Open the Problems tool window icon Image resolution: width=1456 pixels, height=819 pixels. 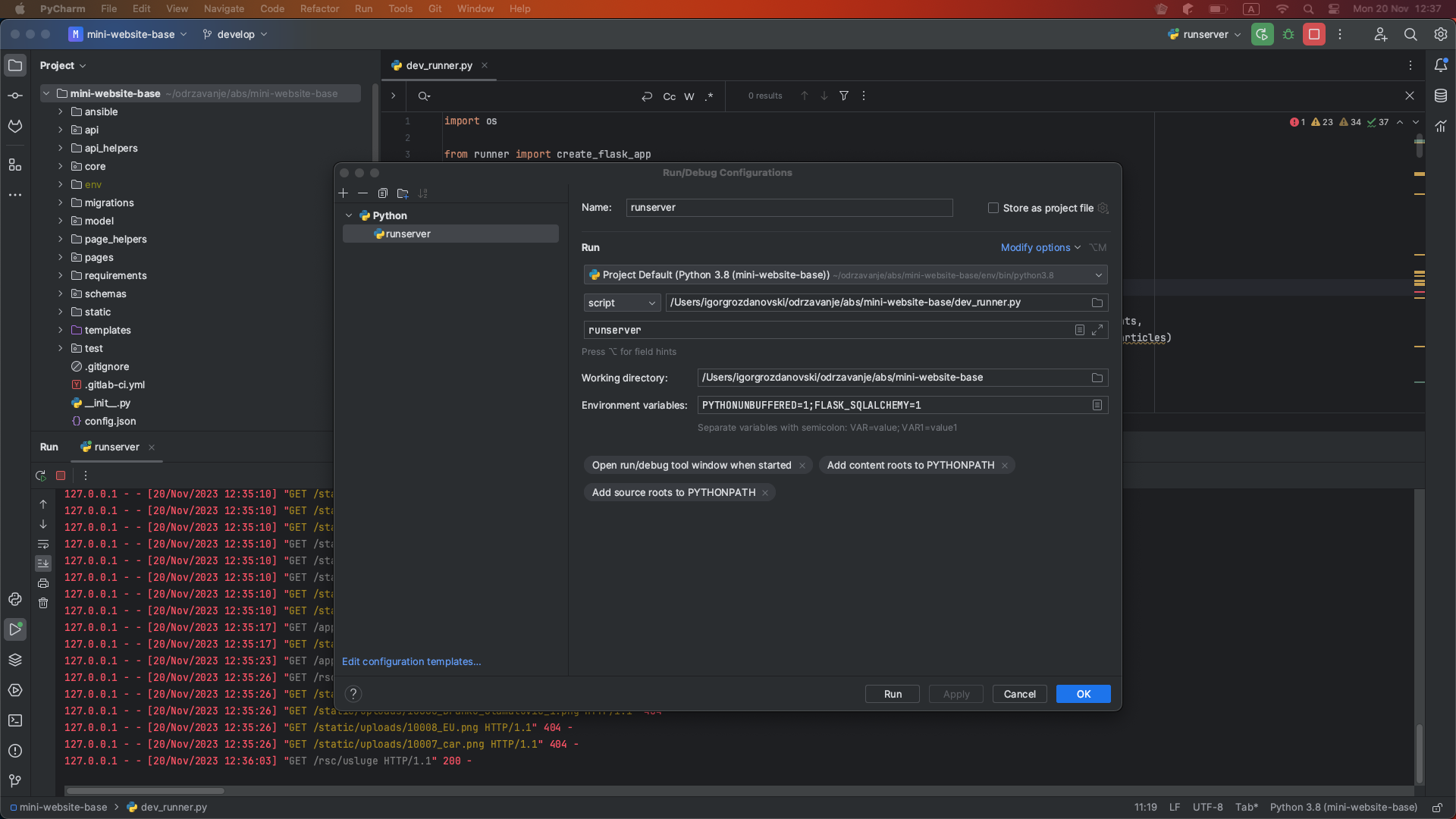(x=15, y=751)
